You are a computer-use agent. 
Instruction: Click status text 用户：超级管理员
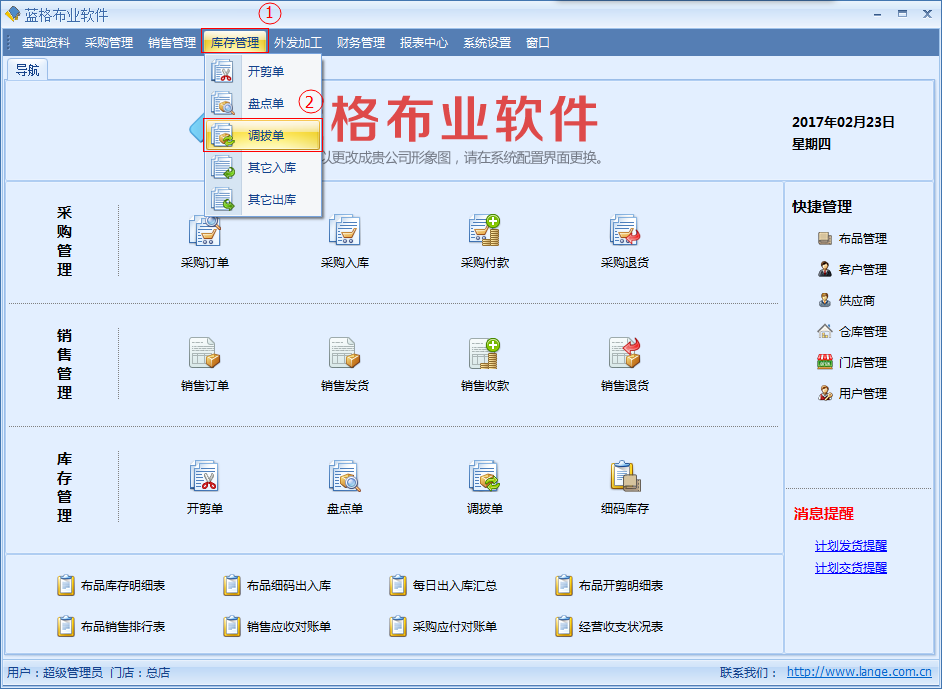click(x=55, y=672)
